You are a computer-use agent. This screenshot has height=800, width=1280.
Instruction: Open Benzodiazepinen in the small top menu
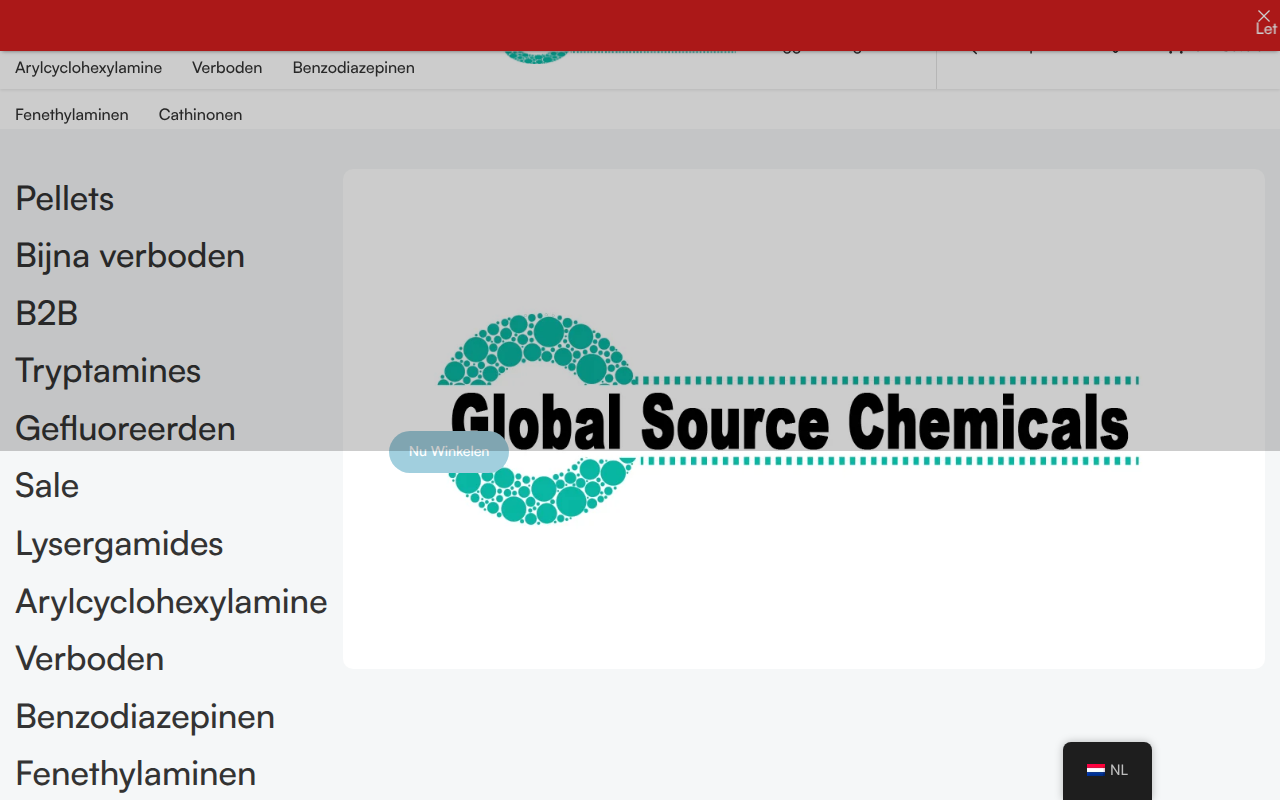tap(353, 68)
